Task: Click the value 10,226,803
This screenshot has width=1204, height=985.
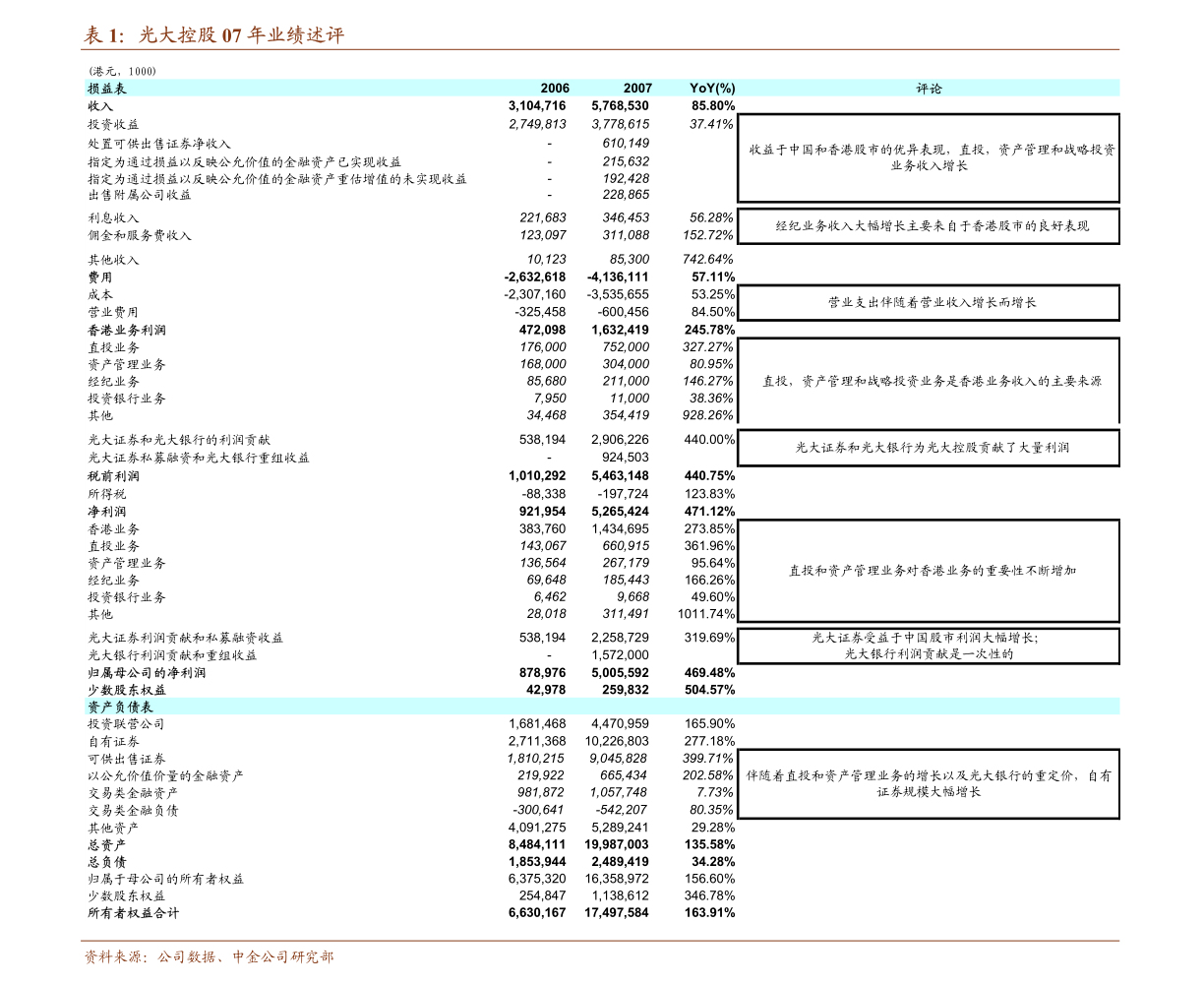Action: pyautogui.click(x=617, y=743)
